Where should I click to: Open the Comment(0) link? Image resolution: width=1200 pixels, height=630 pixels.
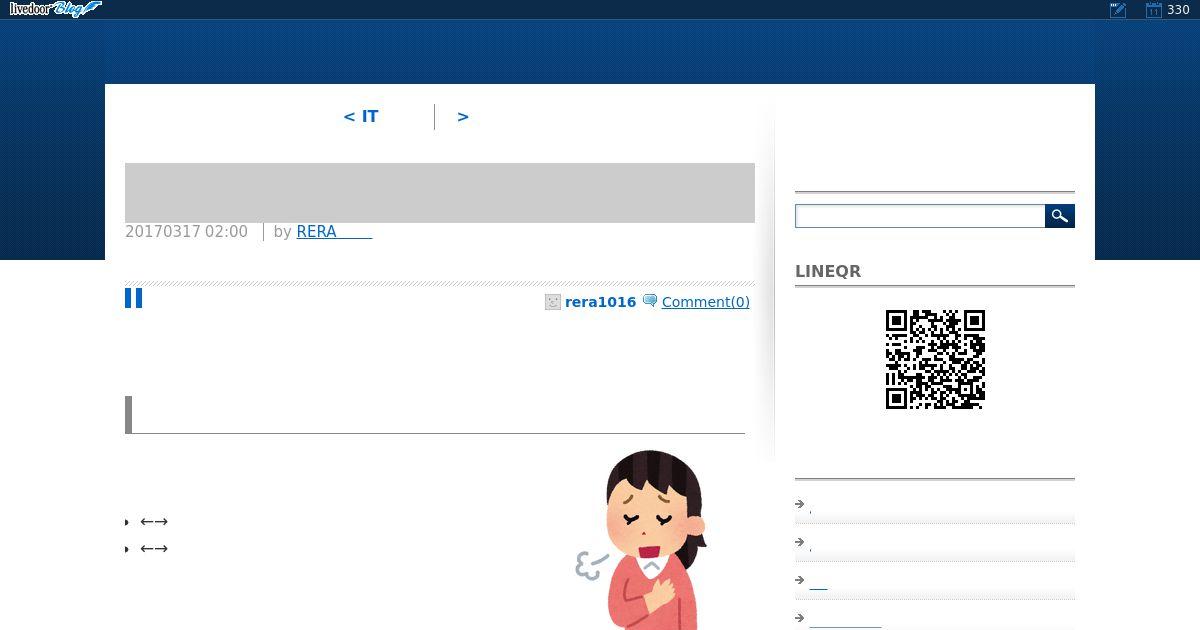click(x=705, y=302)
